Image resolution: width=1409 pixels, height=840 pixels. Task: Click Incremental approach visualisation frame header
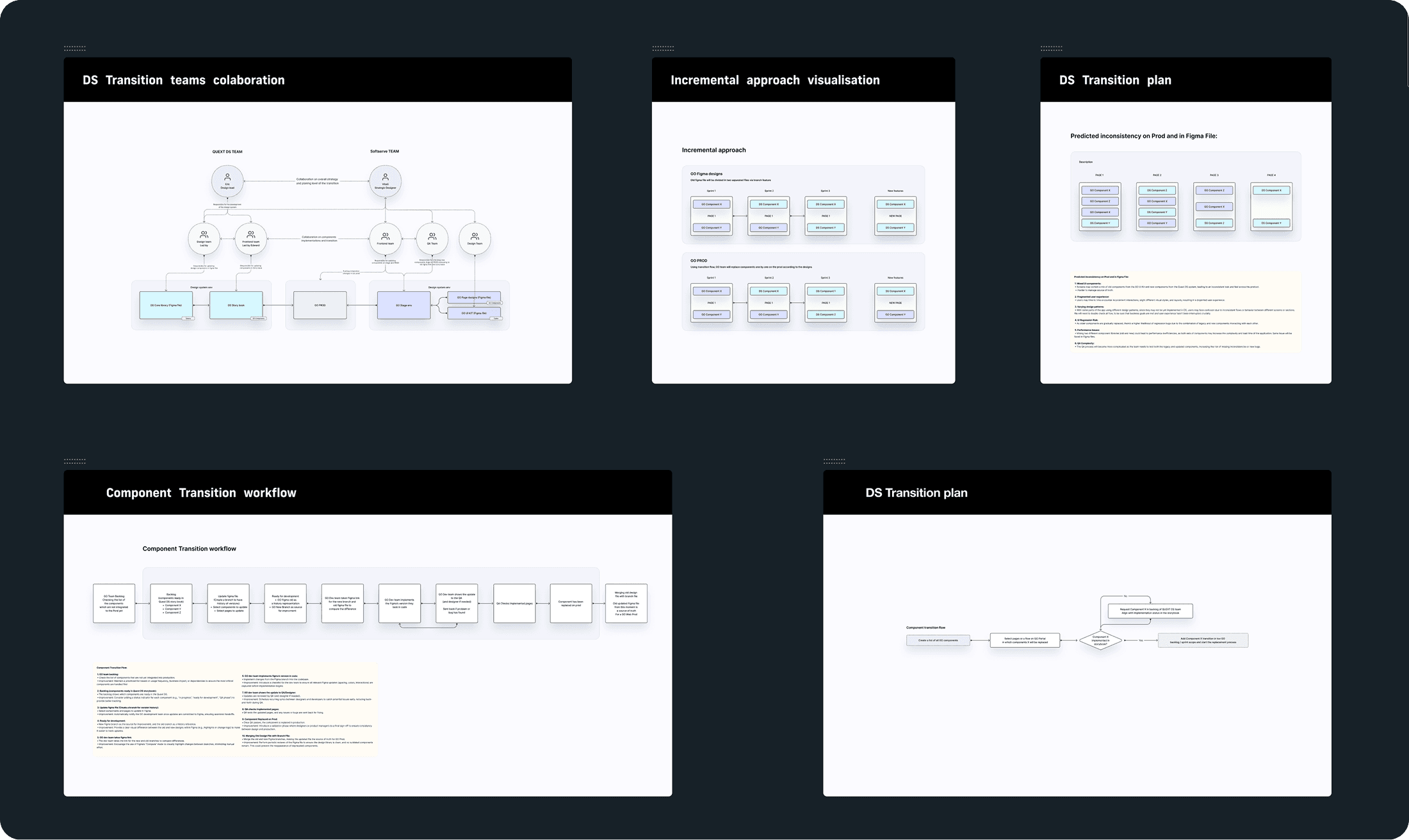click(803, 80)
